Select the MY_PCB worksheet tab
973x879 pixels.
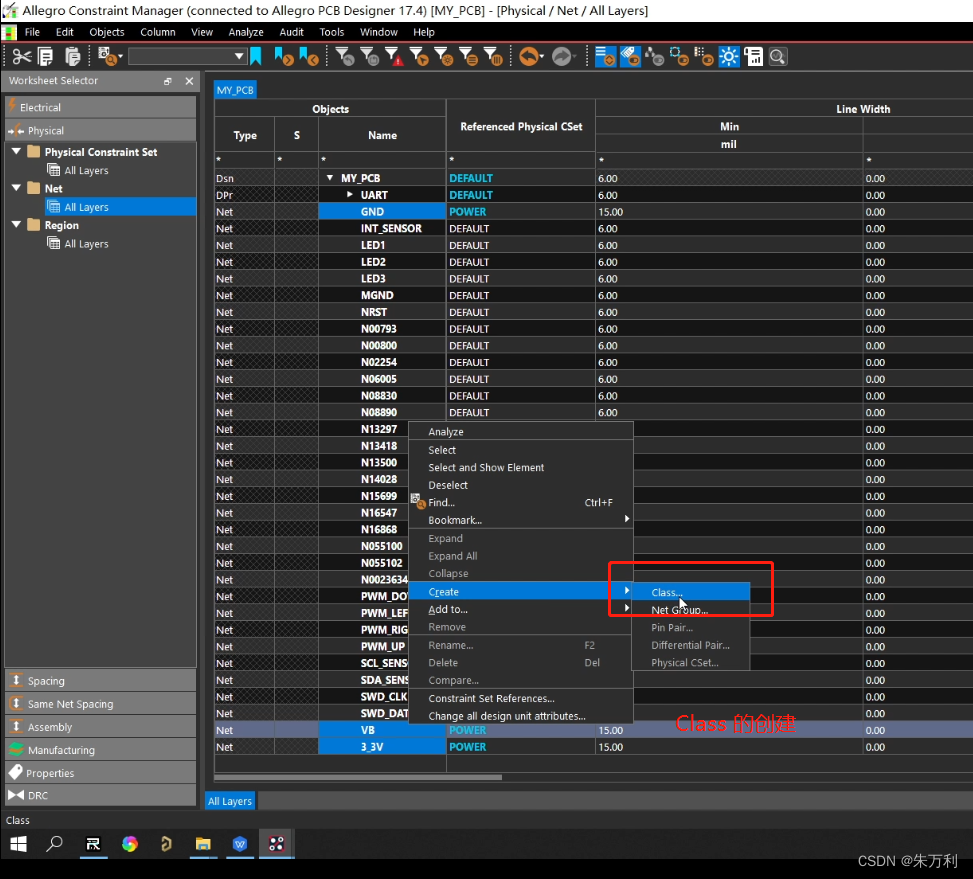coord(235,90)
